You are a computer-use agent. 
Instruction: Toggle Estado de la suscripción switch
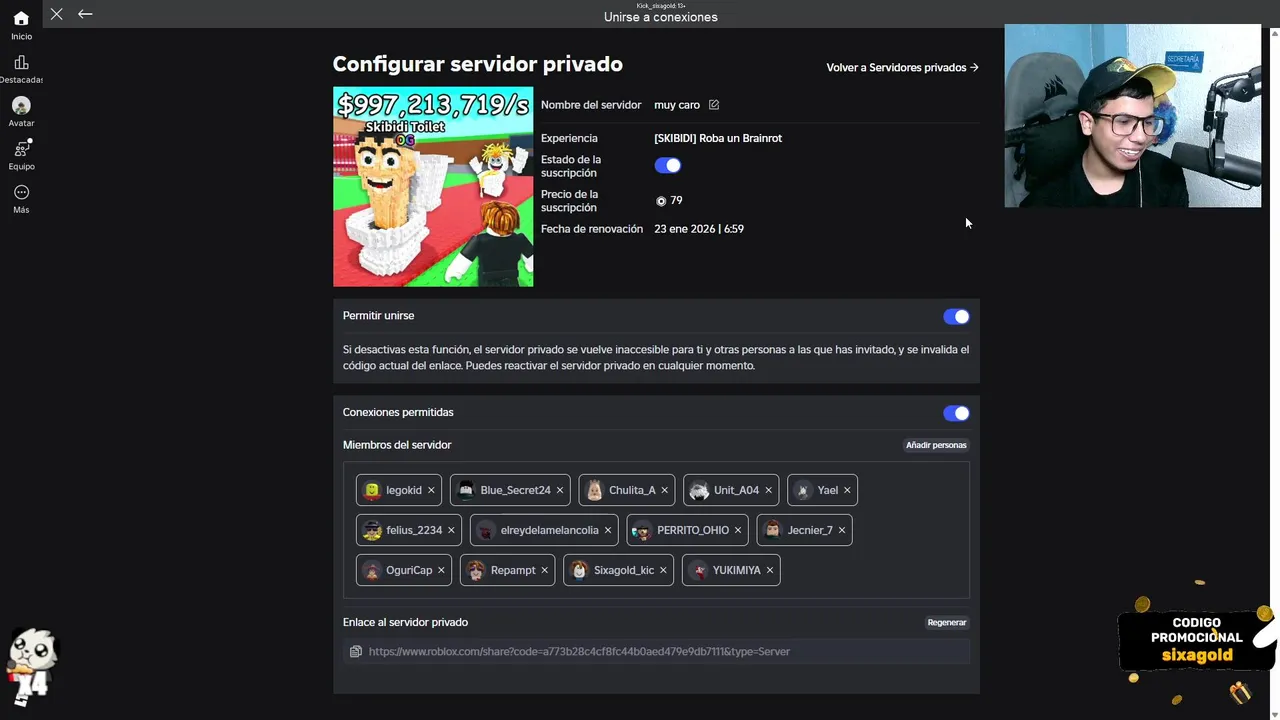[x=668, y=166]
